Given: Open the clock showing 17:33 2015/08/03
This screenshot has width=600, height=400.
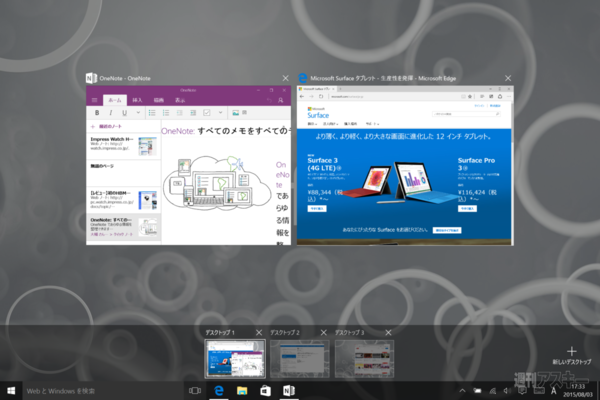Looking at the screenshot, I should [578, 391].
